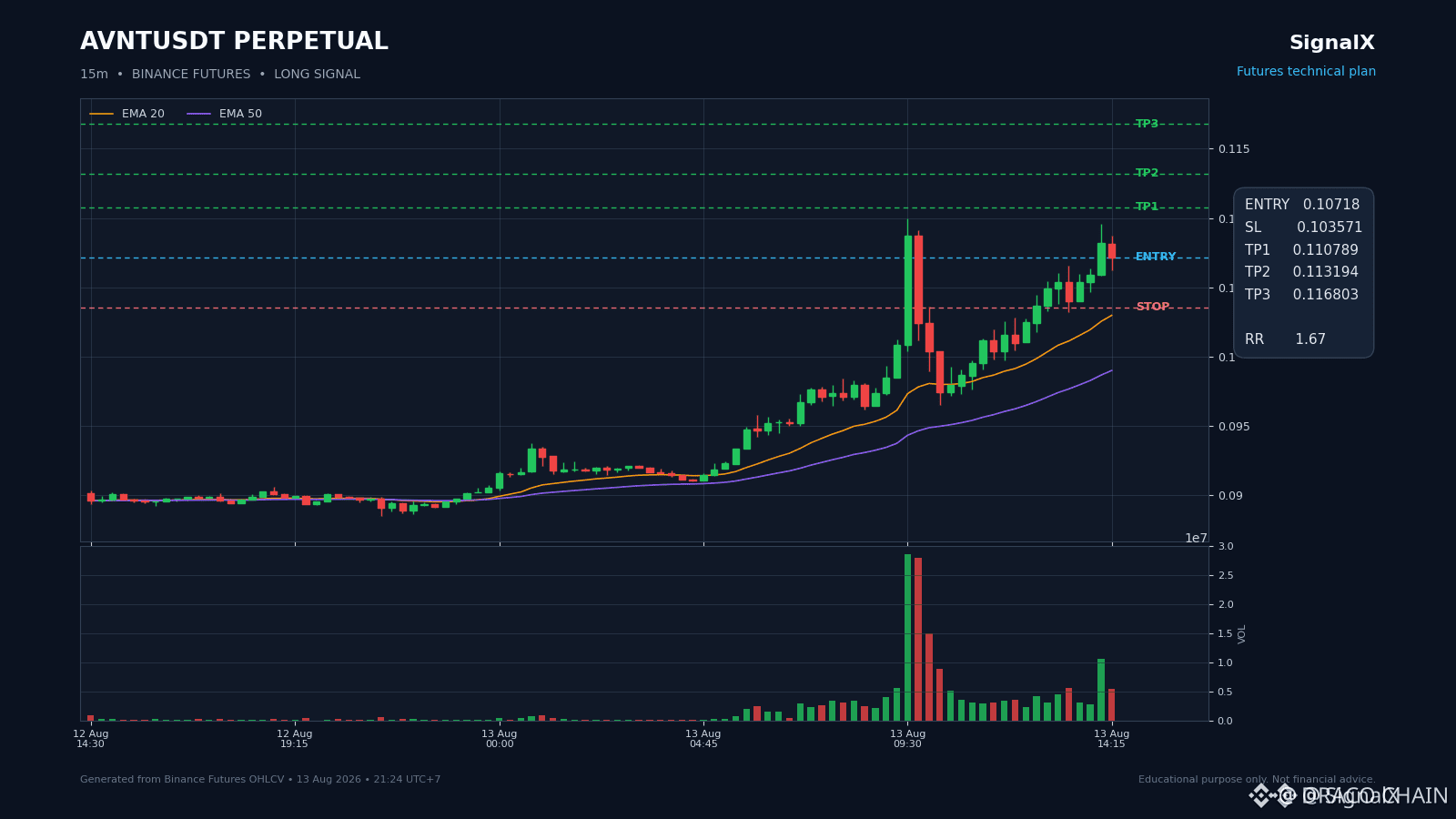Click the 'Educational purpose only' disclaimer text
Viewport: 1456px width, 819px height.
(1257, 780)
